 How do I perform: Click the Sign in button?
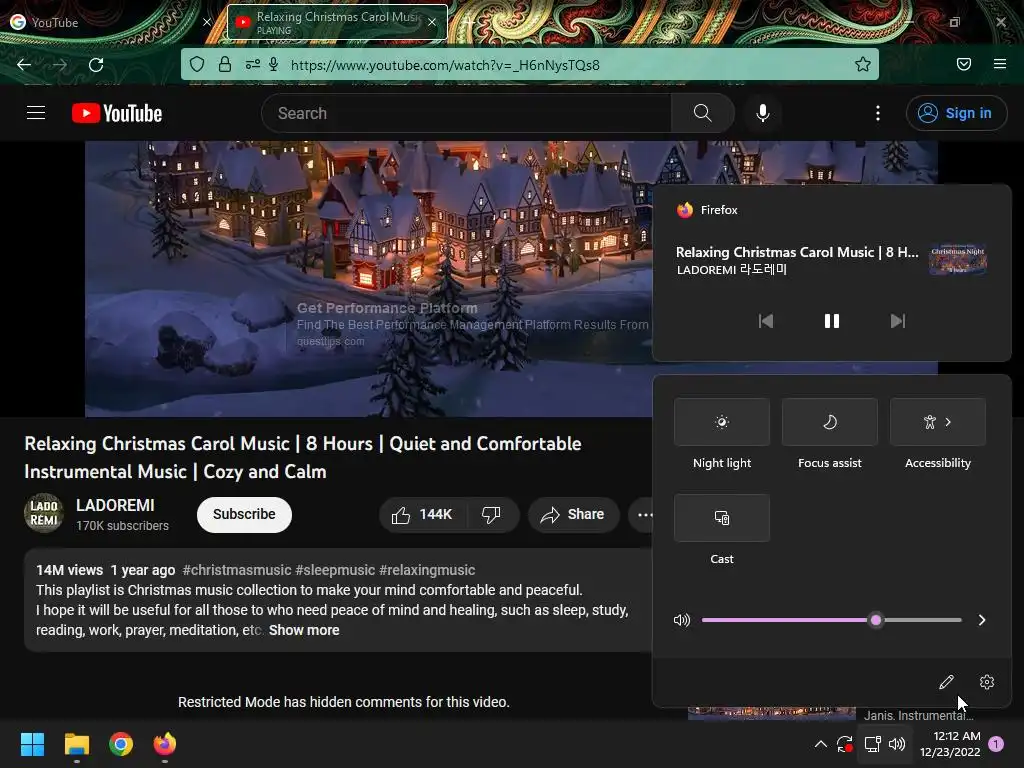pyautogui.click(x=956, y=113)
